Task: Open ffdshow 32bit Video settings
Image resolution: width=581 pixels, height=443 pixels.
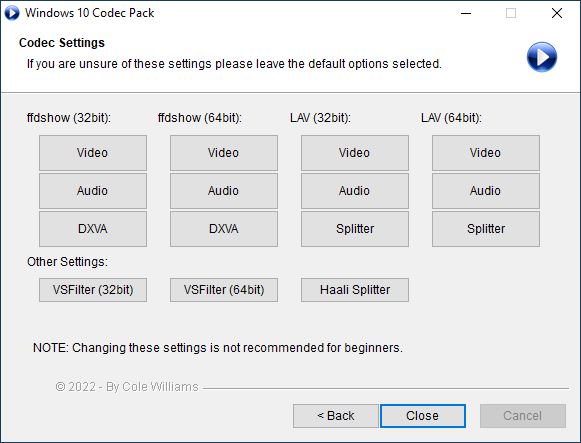Action: click(x=93, y=153)
